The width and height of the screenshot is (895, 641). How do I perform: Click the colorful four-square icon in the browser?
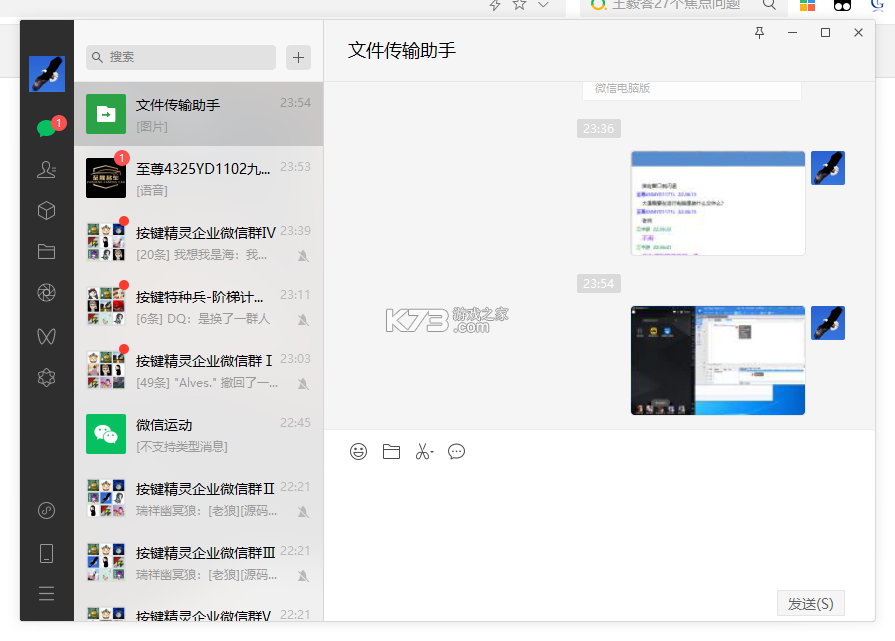pyautogui.click(x=807, y=5)
